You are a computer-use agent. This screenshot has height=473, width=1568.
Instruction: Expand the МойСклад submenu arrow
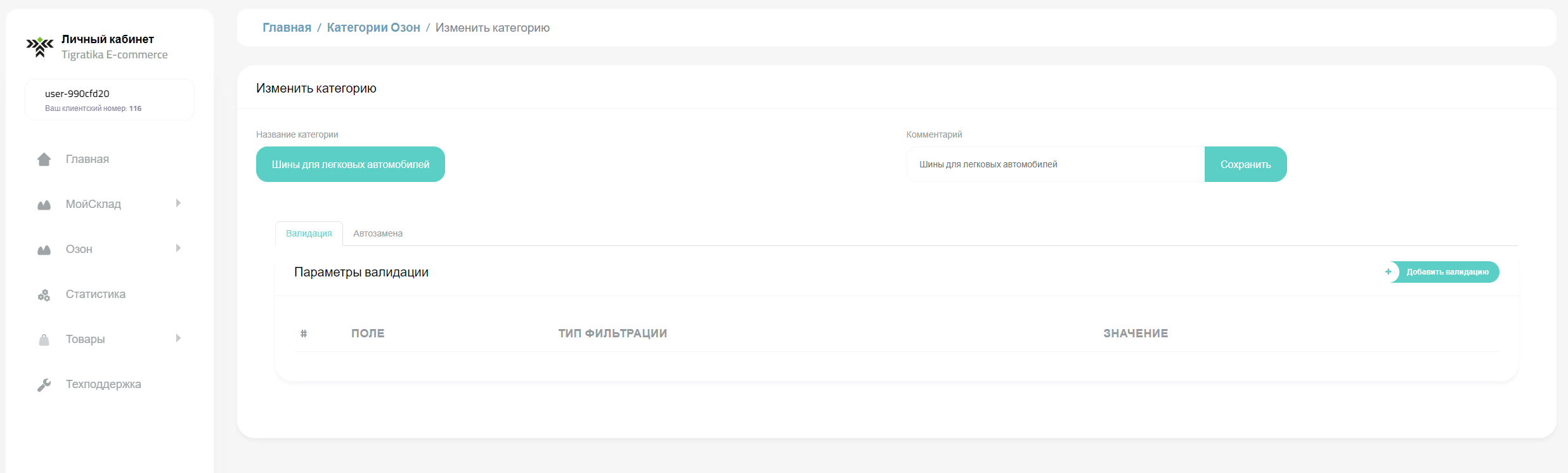point(178,203)
